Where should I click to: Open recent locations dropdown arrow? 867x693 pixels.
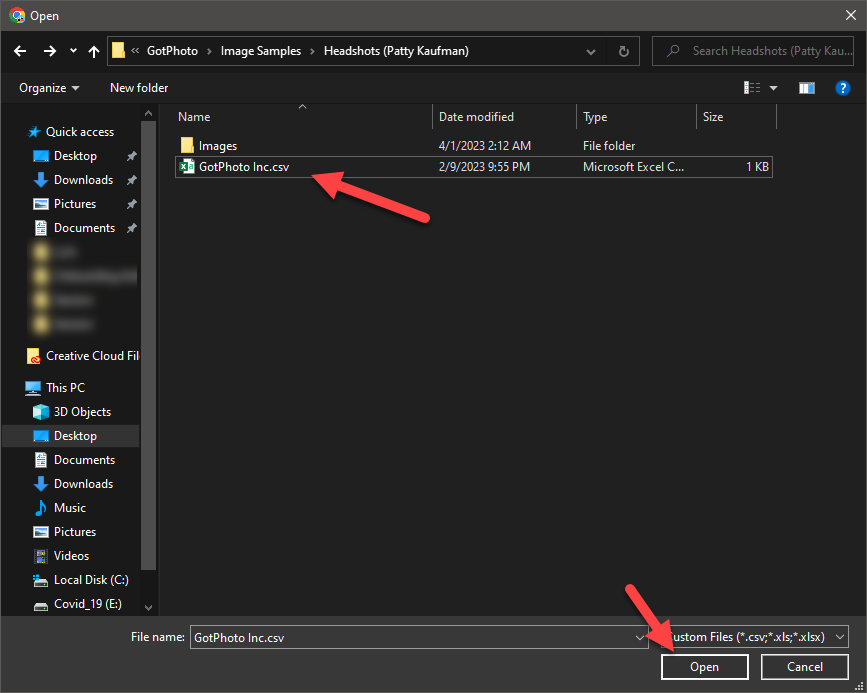pos(73,51)
